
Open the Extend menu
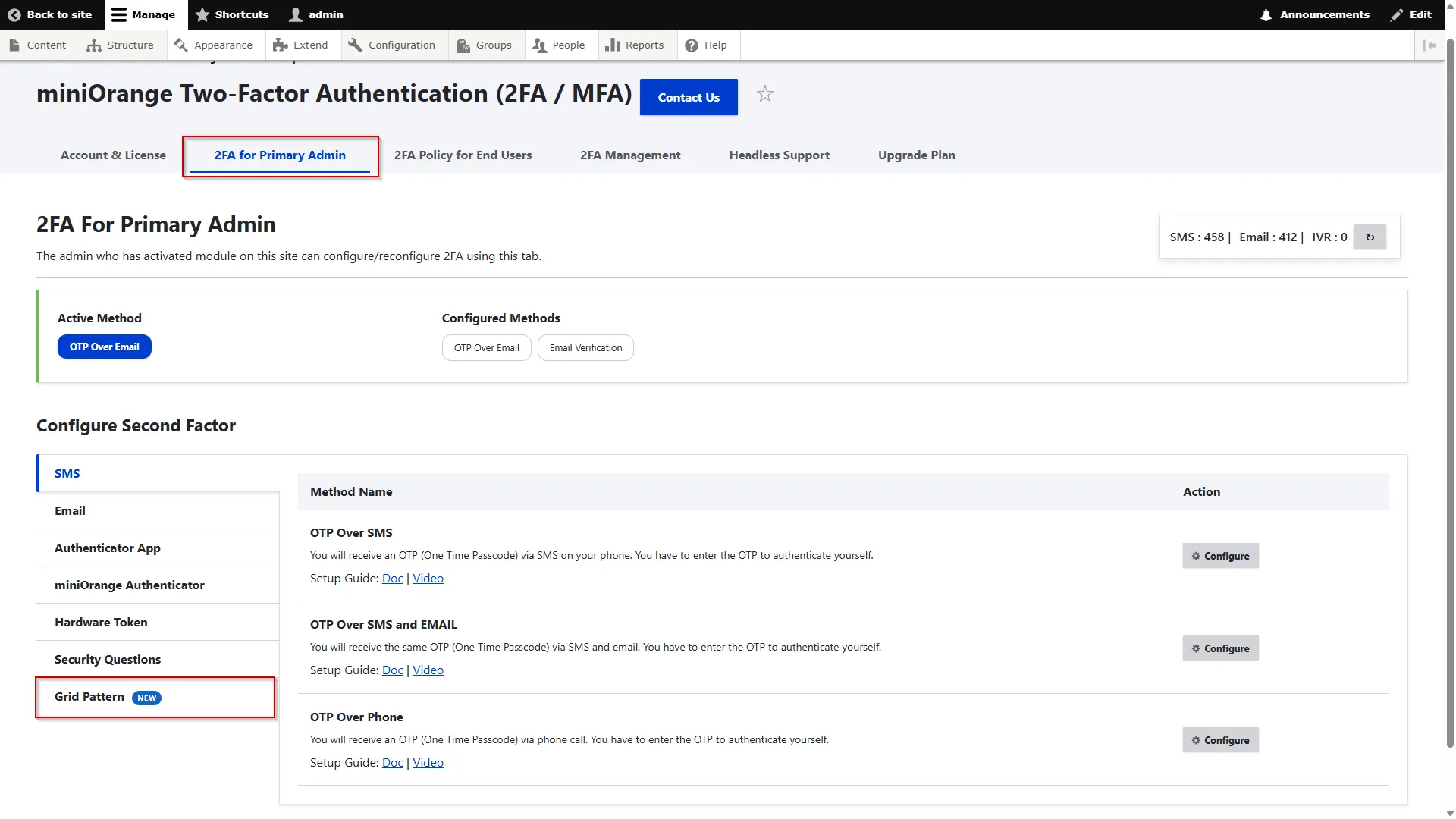301,45
